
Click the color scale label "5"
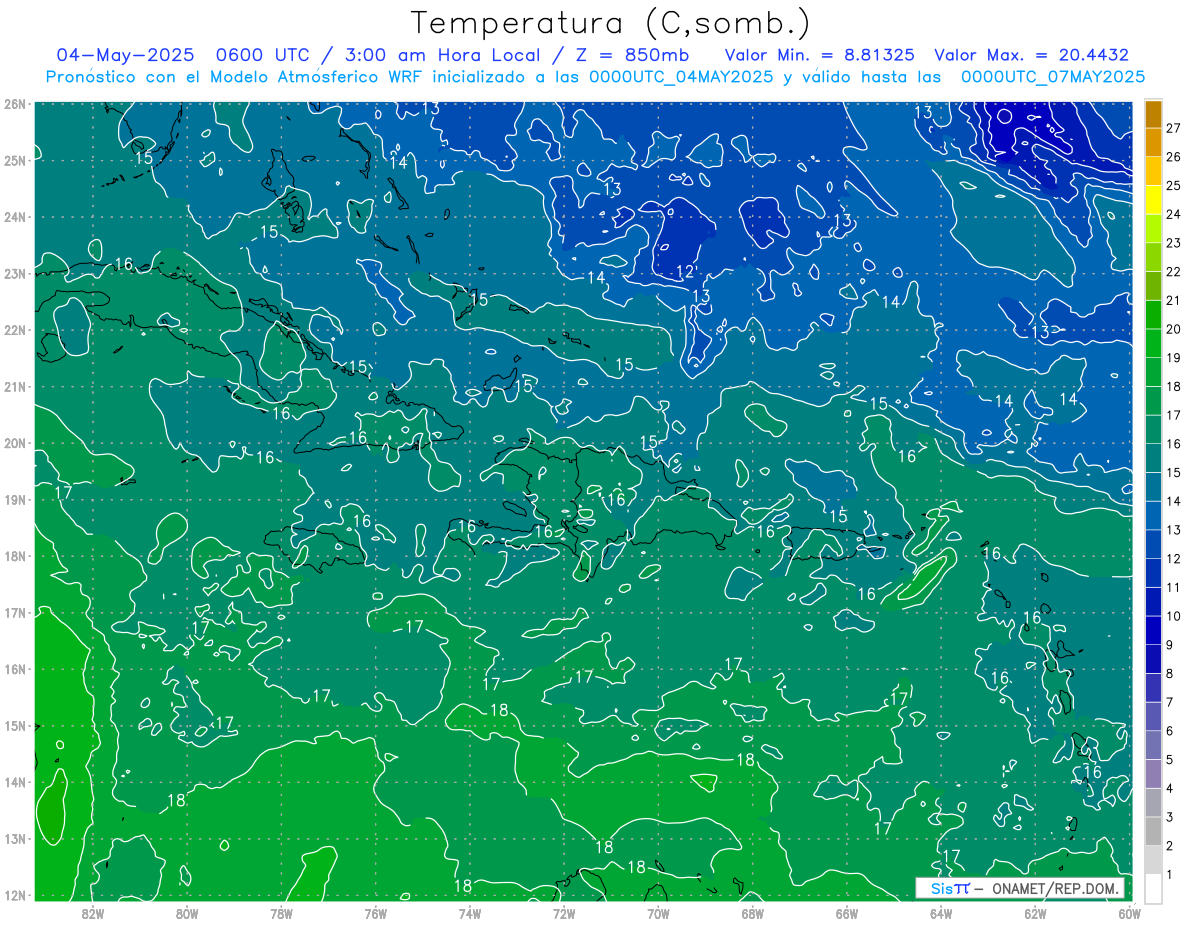(1170, 760)
